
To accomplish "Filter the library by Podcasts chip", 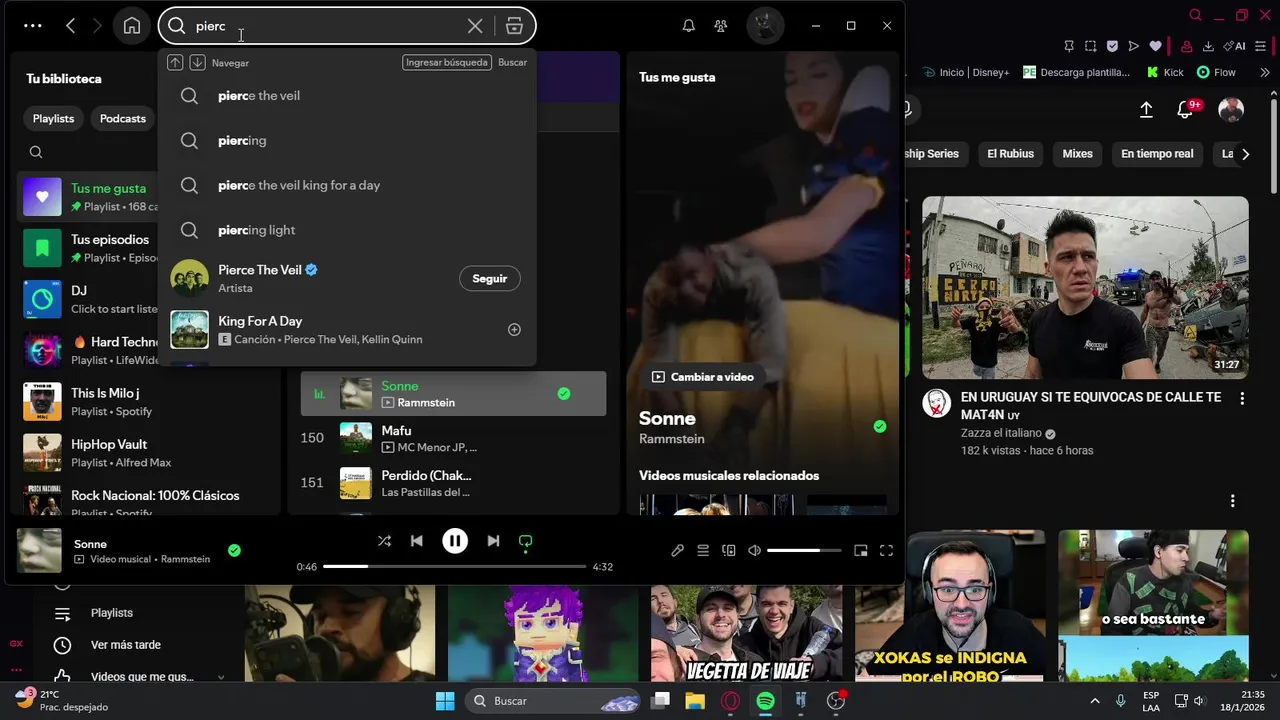I will (123, 118).
